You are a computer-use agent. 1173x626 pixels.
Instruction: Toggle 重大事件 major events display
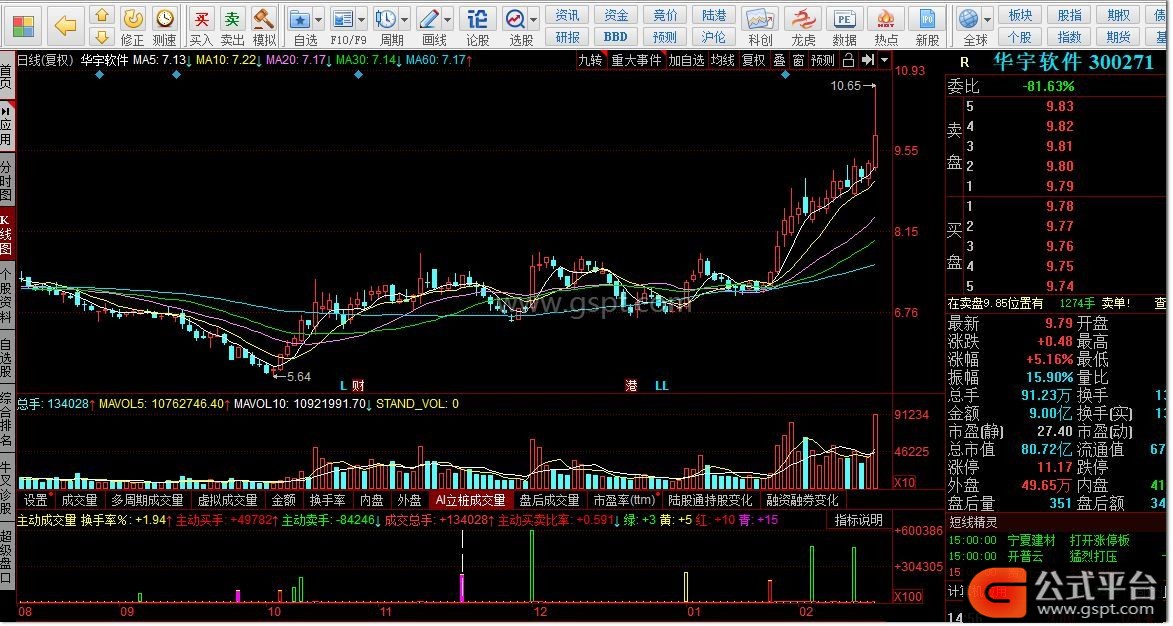pos(637,60)
